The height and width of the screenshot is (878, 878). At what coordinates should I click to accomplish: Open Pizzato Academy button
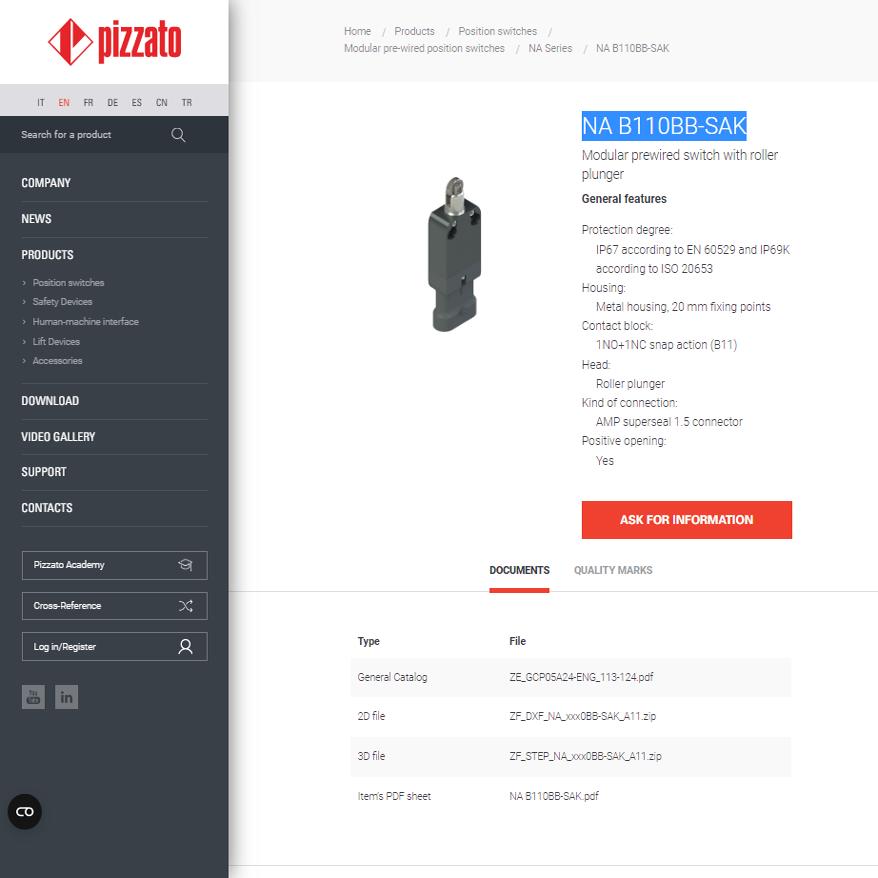[x=115, y=566]
